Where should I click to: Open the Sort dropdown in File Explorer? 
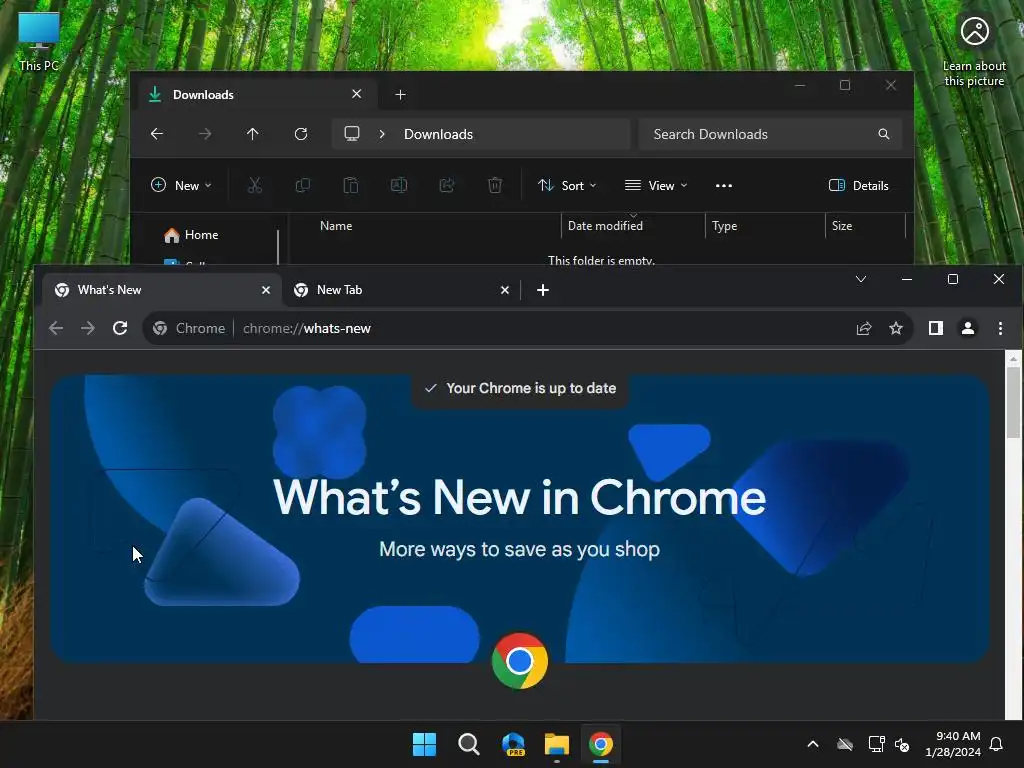point(567,185)
